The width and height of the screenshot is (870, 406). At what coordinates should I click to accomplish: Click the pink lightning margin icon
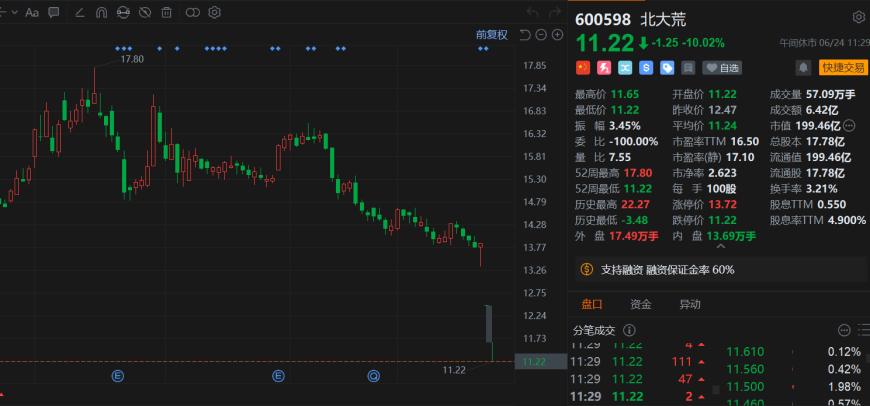pyautogui.click(x=604, y=68)
